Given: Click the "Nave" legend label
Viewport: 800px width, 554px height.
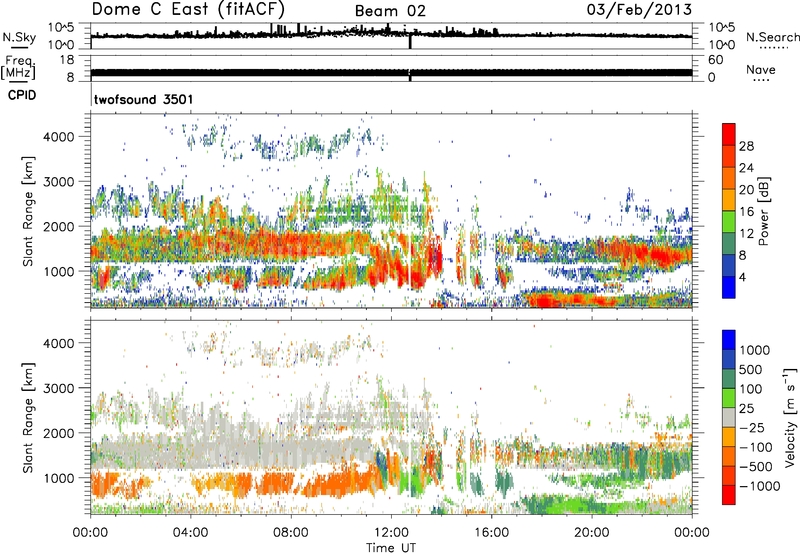Looking at the screenshot, I should coord(761,69).
